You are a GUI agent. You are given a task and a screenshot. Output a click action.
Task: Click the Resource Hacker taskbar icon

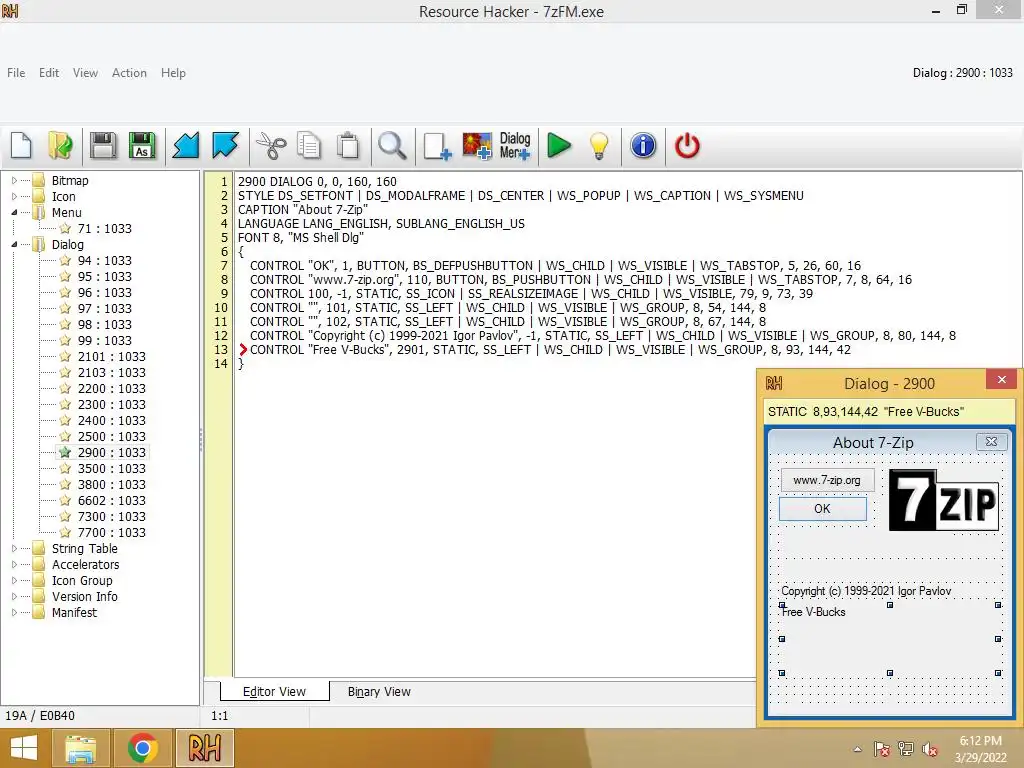tap(204, 748)
